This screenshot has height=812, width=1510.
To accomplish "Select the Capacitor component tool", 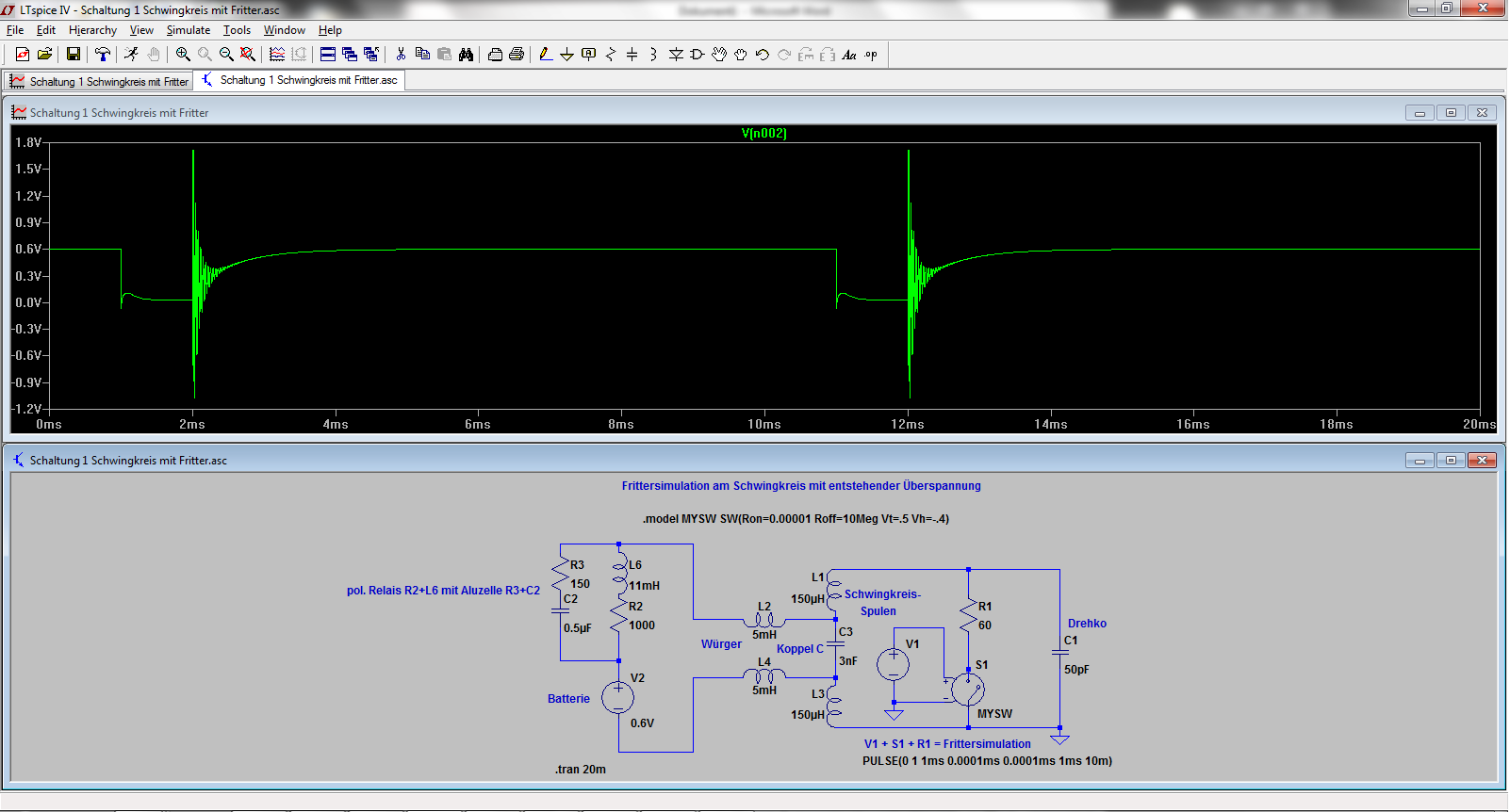I will [632, 55].
